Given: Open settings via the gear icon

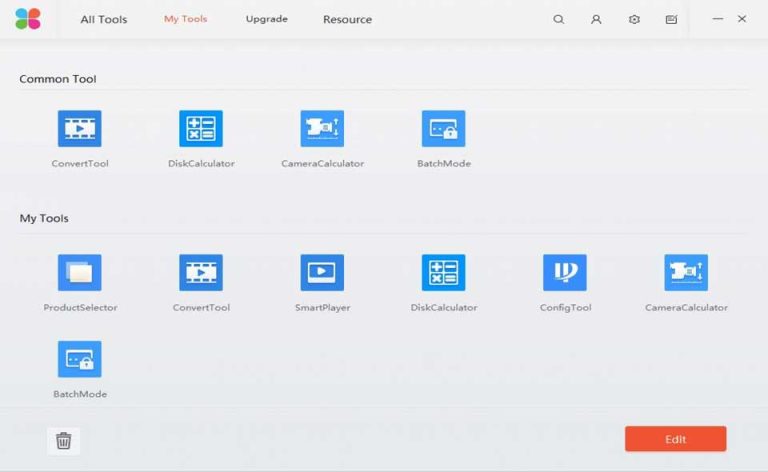Looking at the screenshot, I should tap(634, 19).
